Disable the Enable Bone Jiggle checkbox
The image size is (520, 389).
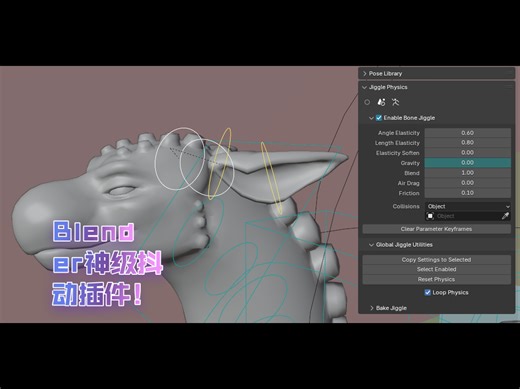(379, 118)
